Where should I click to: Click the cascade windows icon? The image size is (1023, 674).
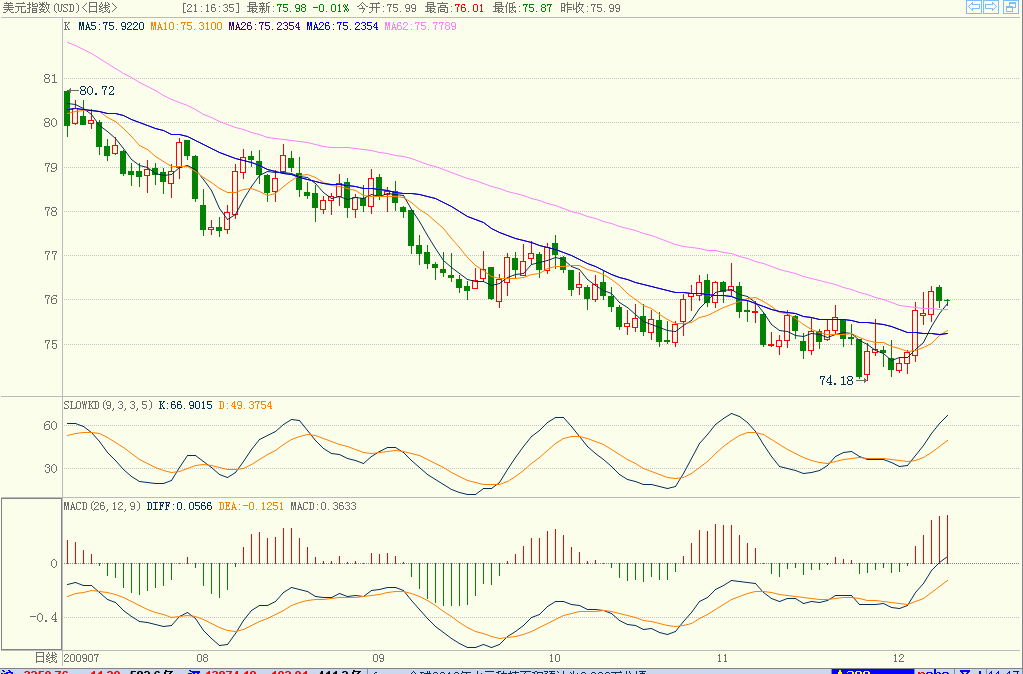coord(1009,7)
